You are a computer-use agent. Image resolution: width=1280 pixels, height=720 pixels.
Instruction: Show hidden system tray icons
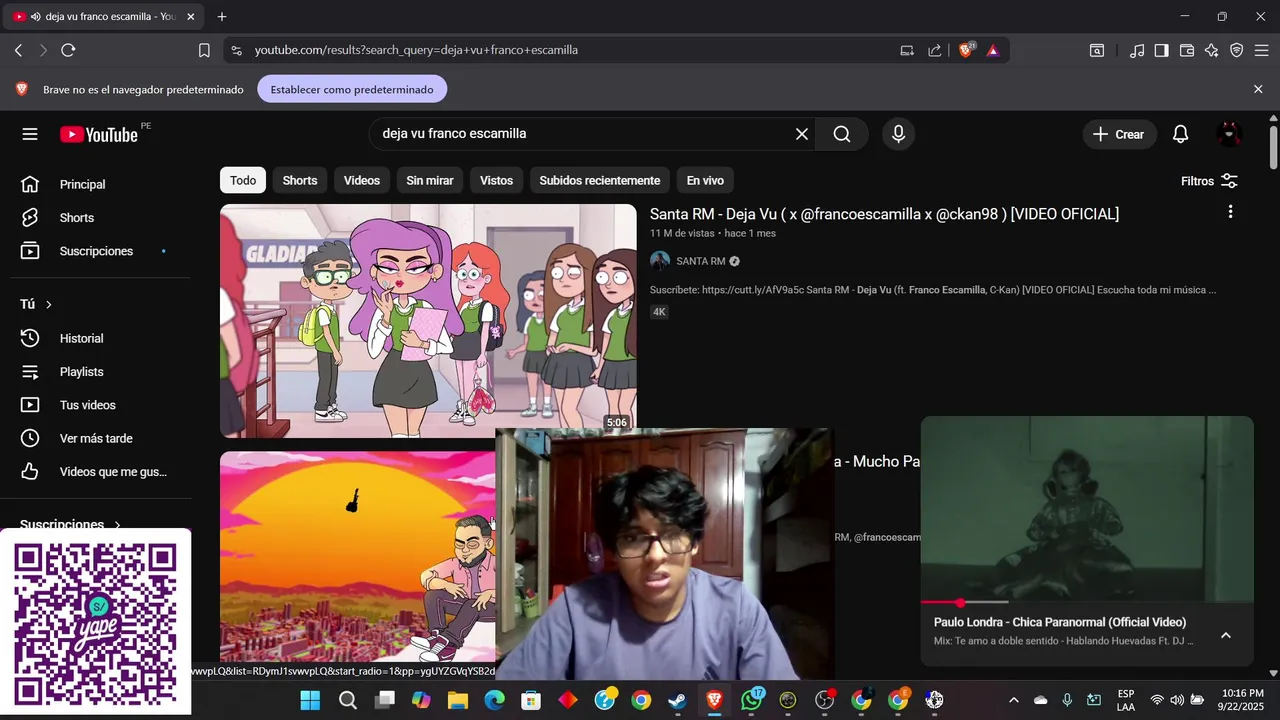click(x=1014, y=700)
